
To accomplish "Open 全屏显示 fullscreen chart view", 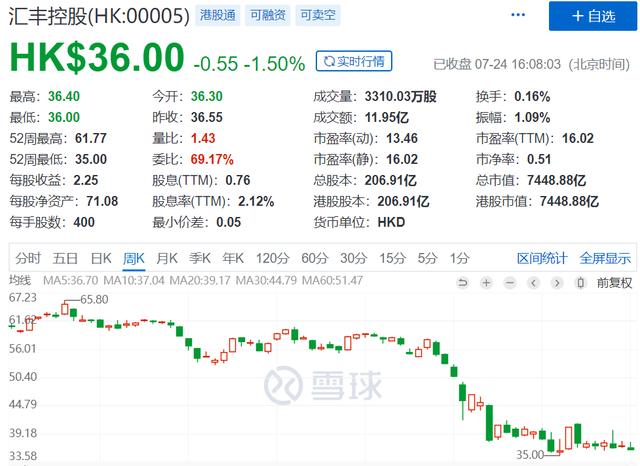I will 605,258.
